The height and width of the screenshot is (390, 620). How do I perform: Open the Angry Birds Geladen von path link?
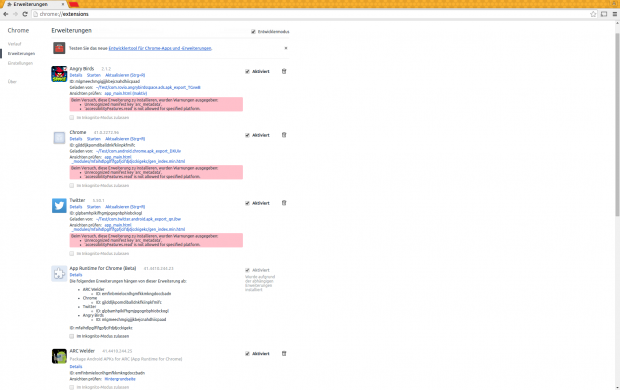pyautogui.click(x=148, y=87)
